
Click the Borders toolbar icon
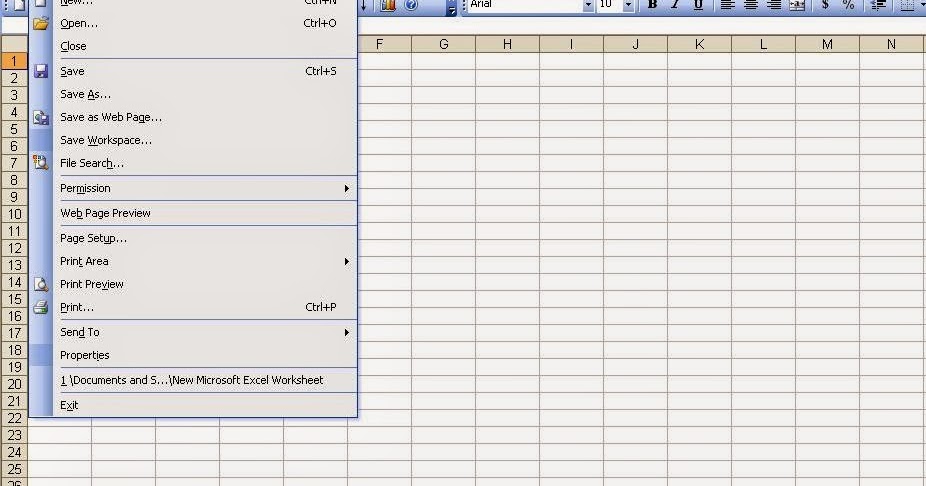(907, 5)
